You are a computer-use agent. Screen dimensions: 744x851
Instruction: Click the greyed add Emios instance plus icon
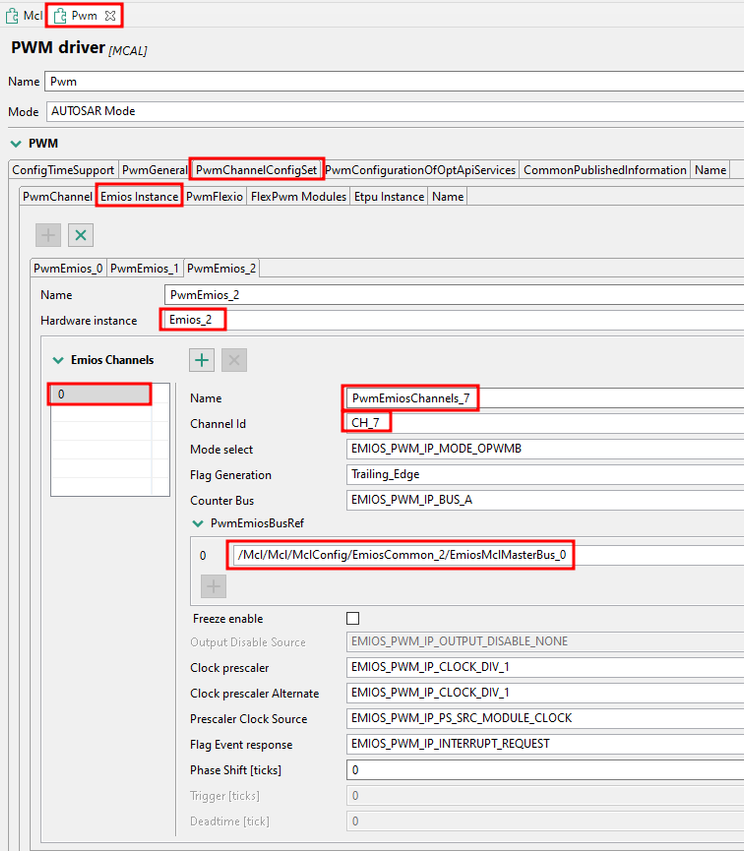[48, 235]
